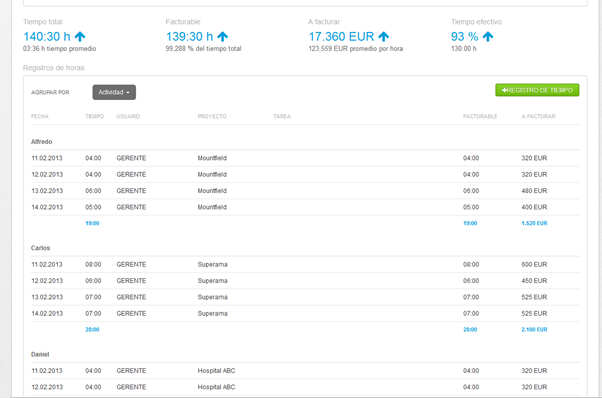Click the 123,559 EUR promedio por hora text
The height and width of the screenshot is (398, 602).
[356, 49]
